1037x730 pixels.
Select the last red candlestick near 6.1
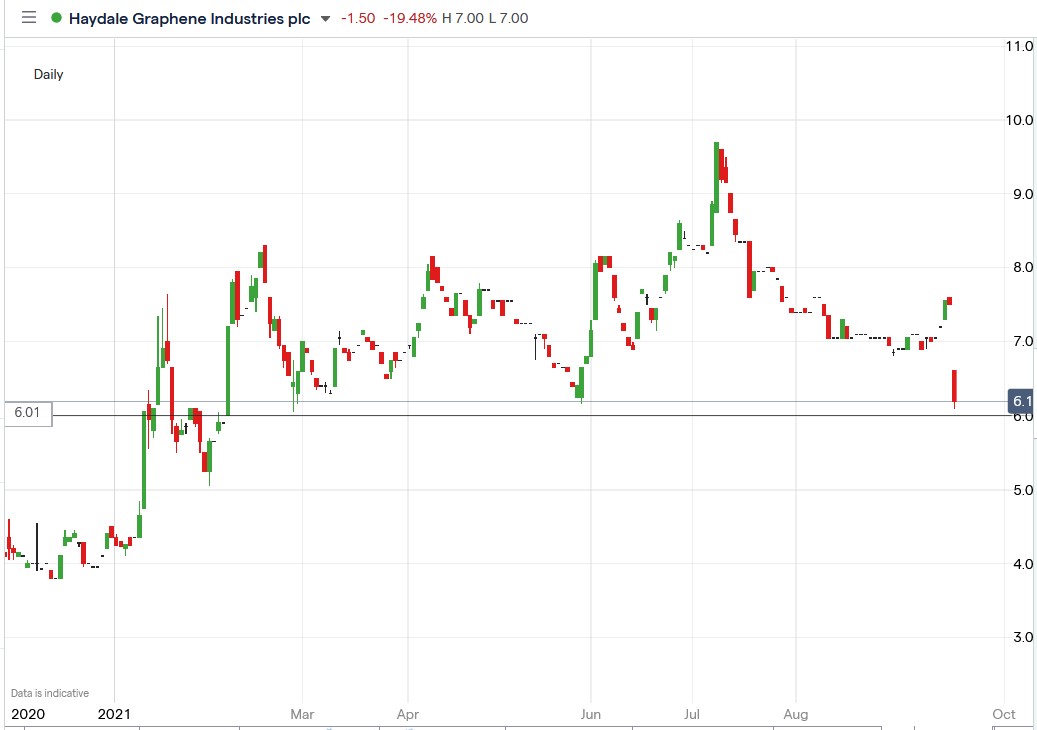pos(954,387)
